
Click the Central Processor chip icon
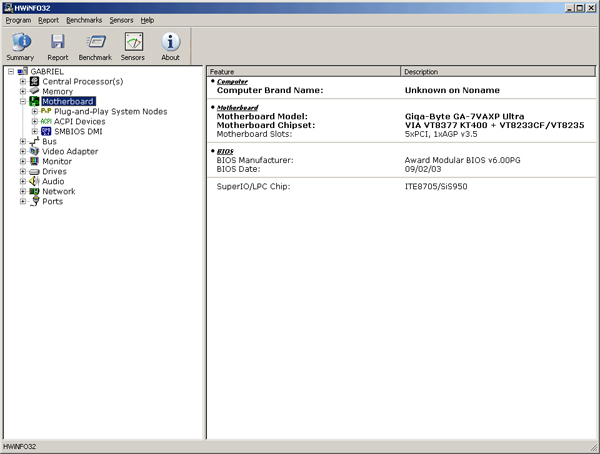34,81
